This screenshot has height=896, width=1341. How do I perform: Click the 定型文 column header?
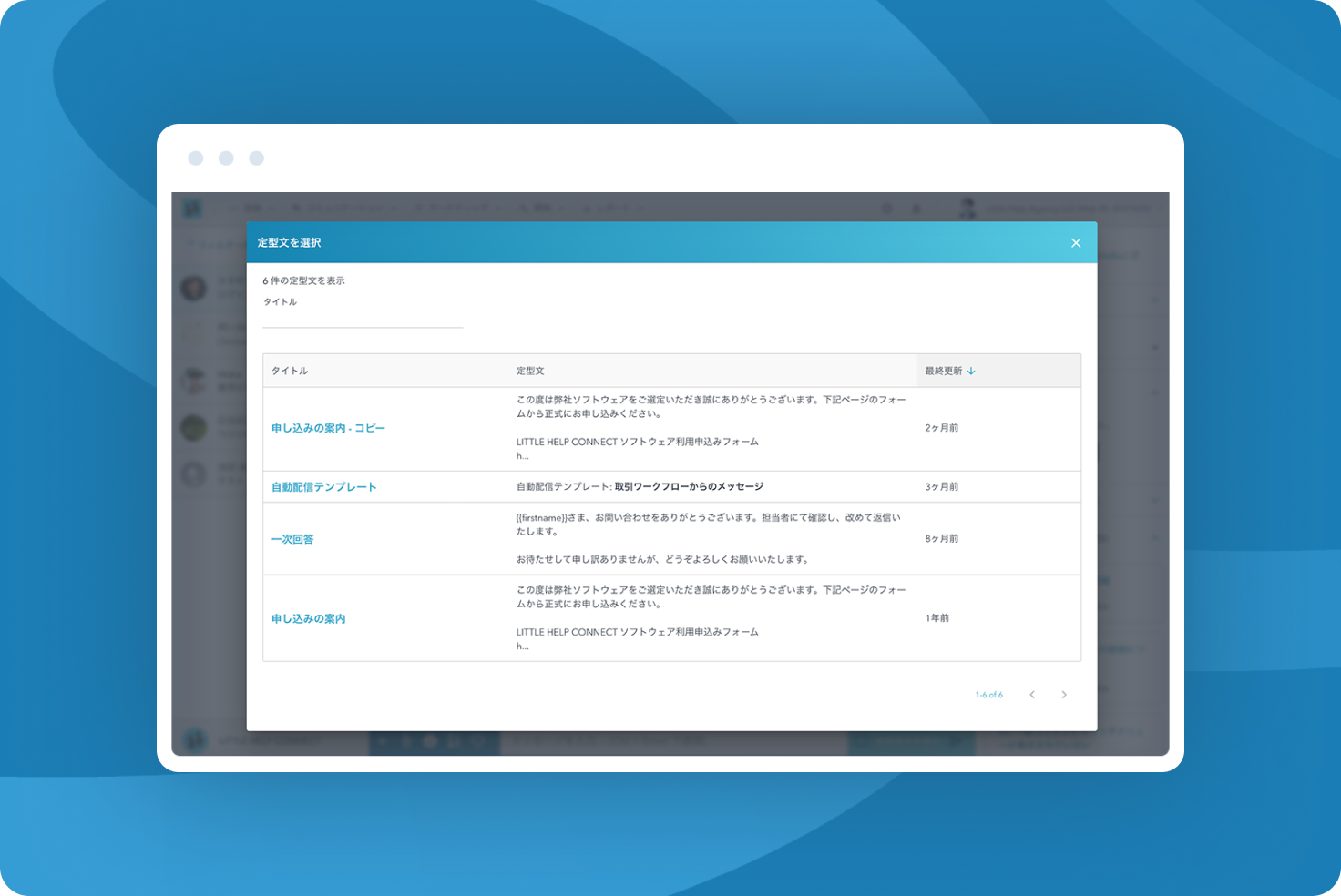(x=530, y=372)
